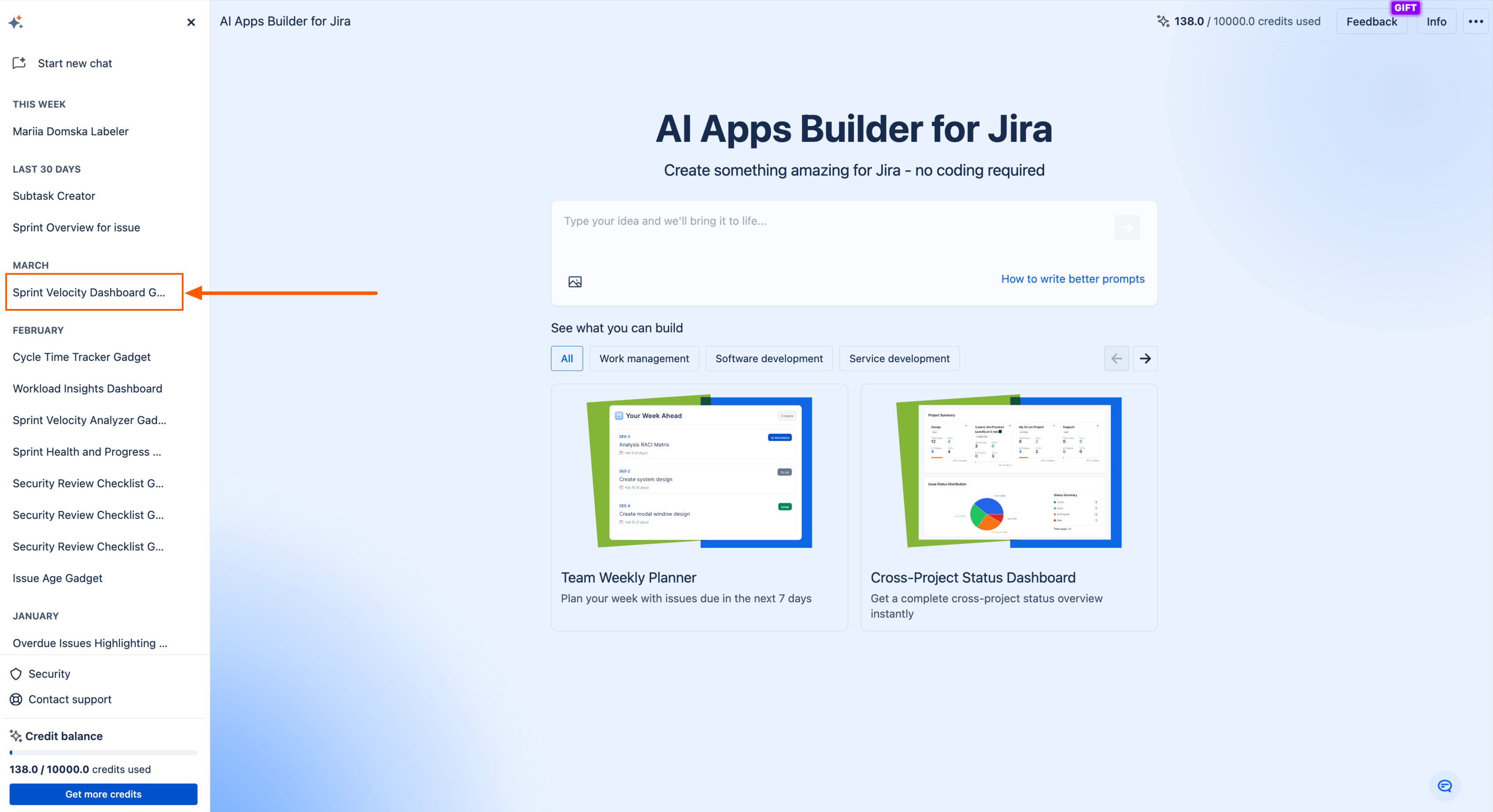Open Contact support link
This screenshot has width=1493, height=812.
(70, 699)
